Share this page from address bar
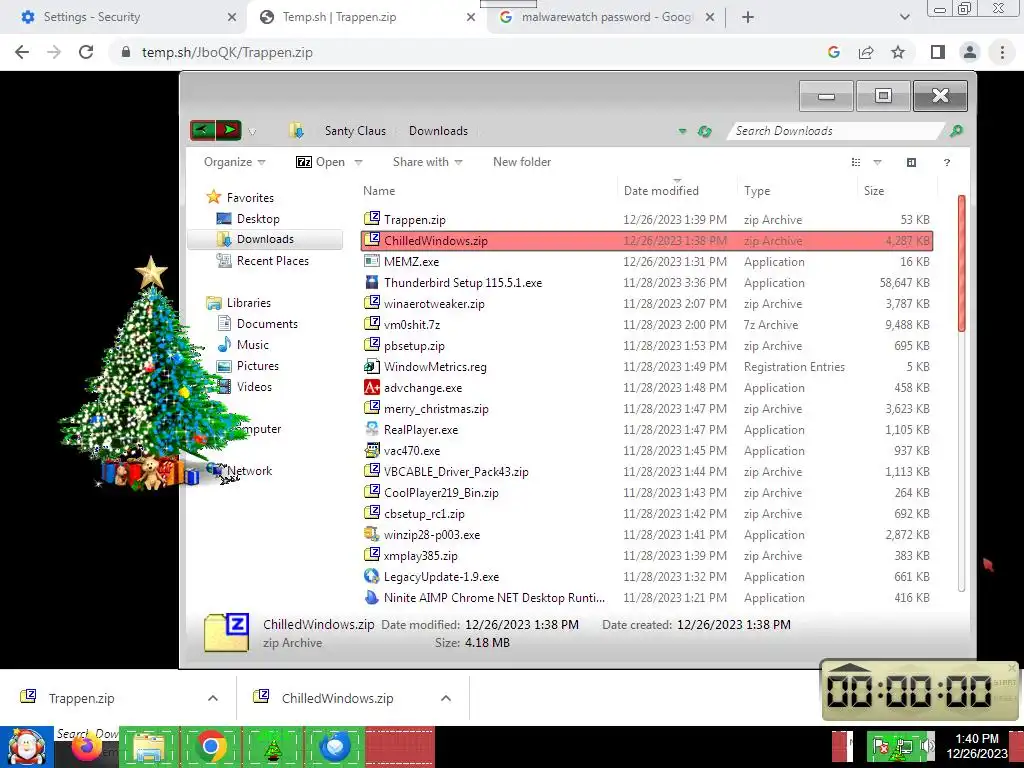The height and width of the screenshot is (768, 1024). coord(866,52)
